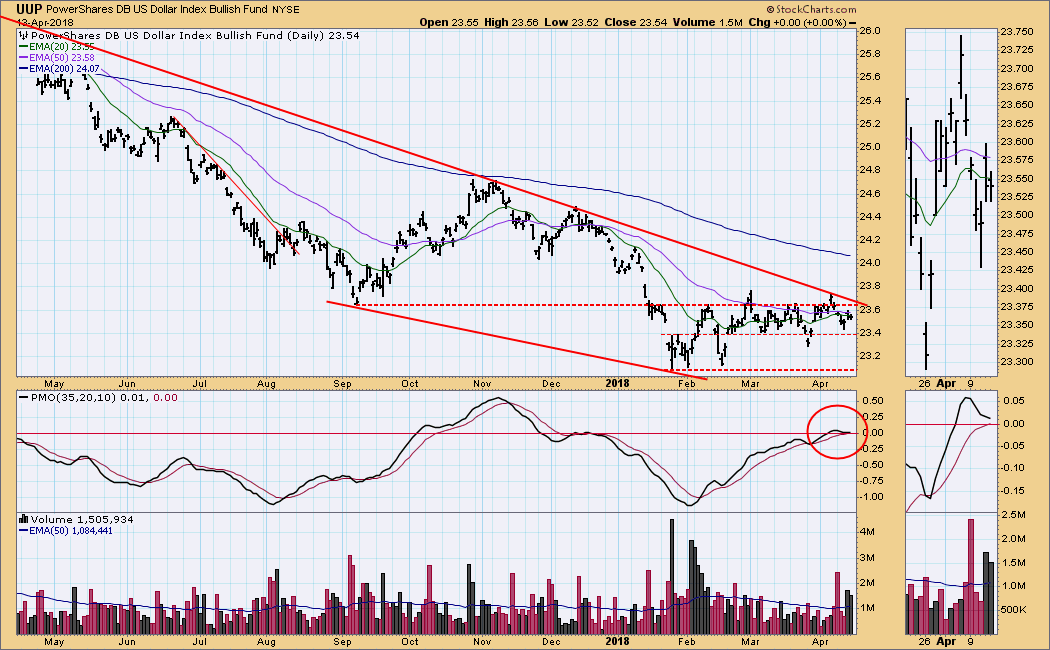
Task: Click the Volume 1.5M value in header
Action: coord(708,22)
